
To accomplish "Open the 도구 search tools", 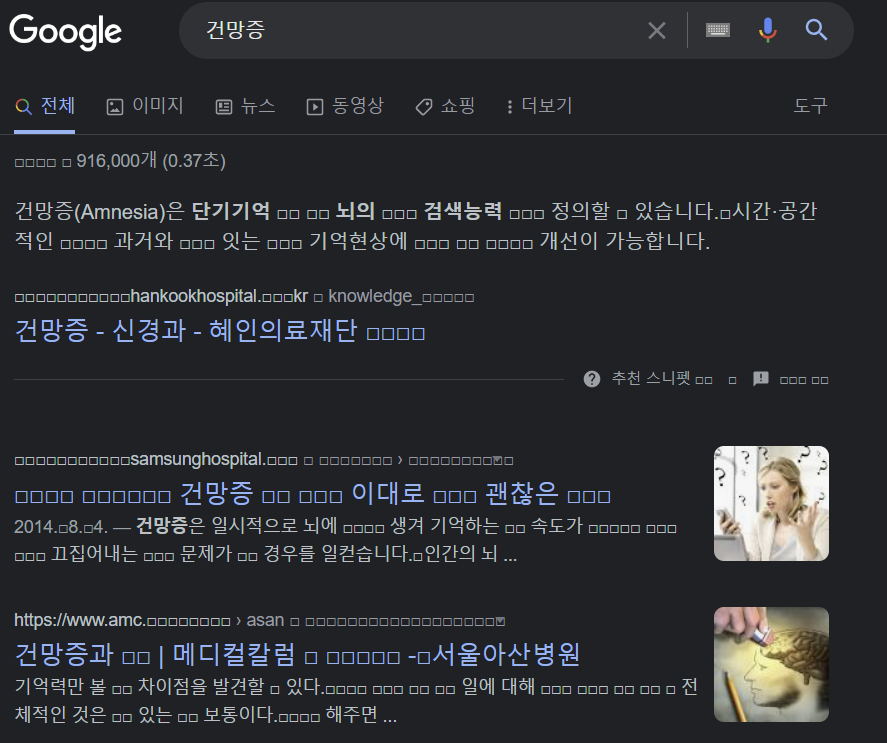I will click(810, 106).
